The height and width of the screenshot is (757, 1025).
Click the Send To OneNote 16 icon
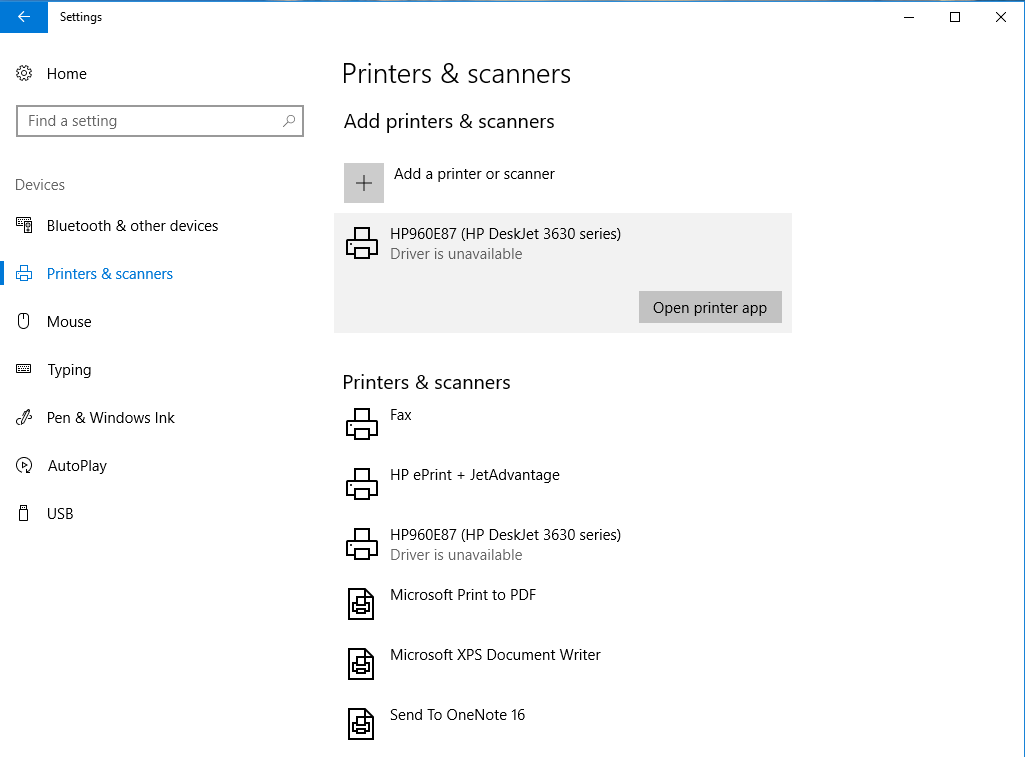coord(361,724)
